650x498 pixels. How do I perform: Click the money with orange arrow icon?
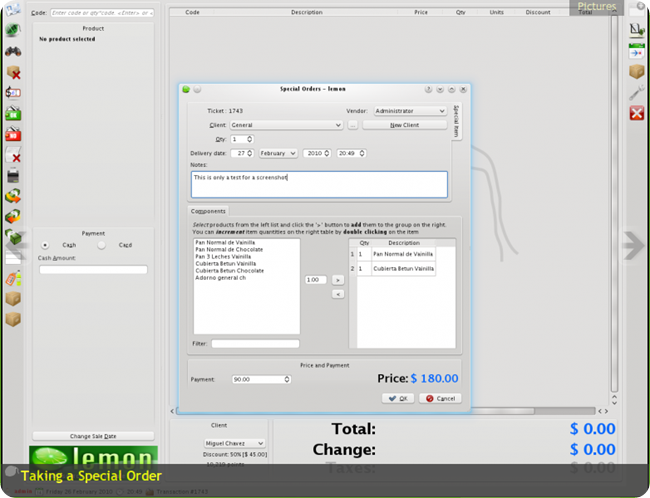13,196
